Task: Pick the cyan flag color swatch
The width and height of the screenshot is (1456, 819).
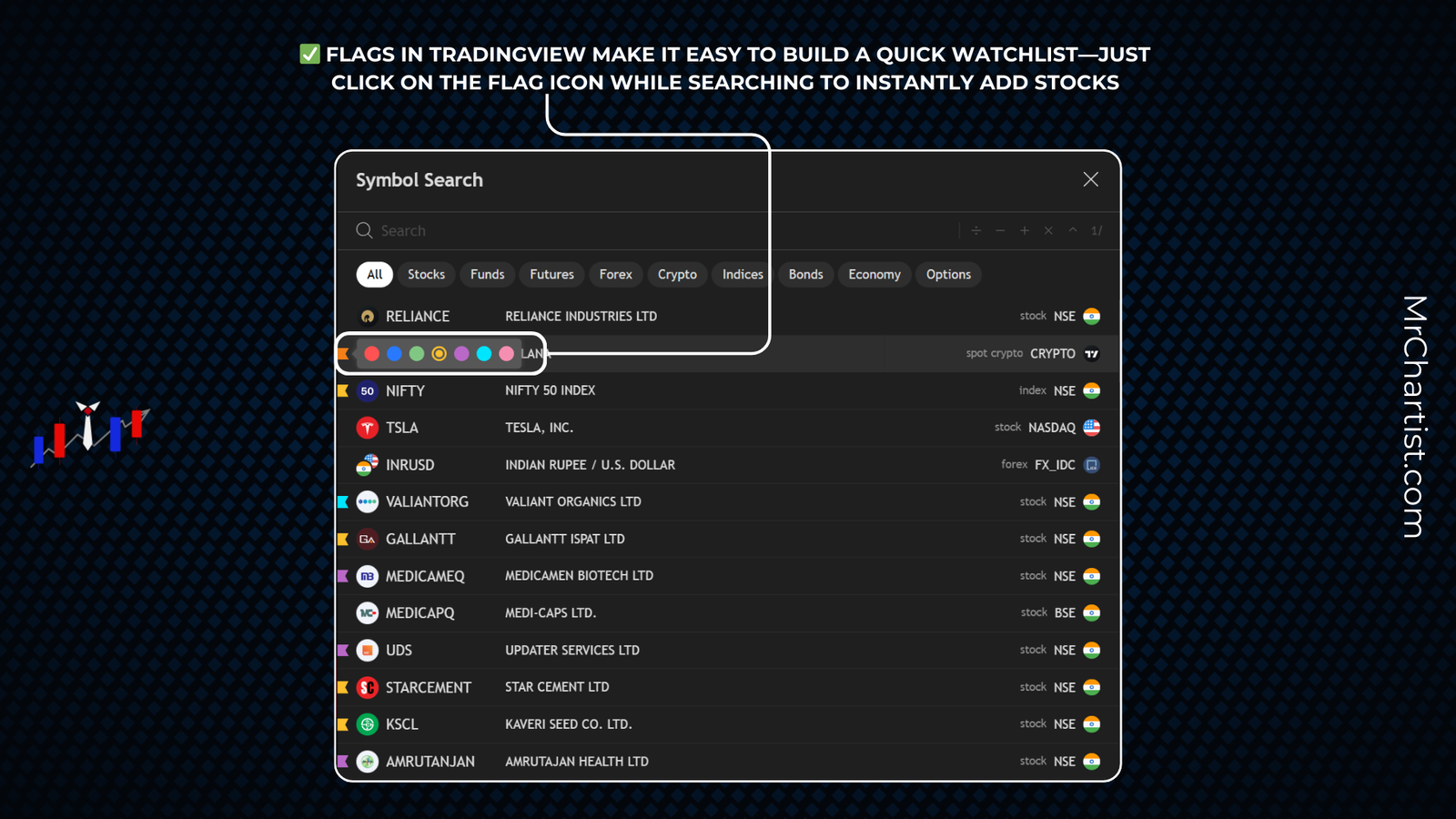Action: coord(484,354)
